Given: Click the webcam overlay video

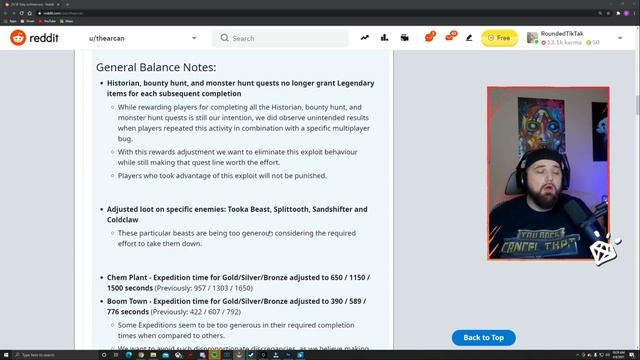Looking at the screenshot, I should pos(548,173).
